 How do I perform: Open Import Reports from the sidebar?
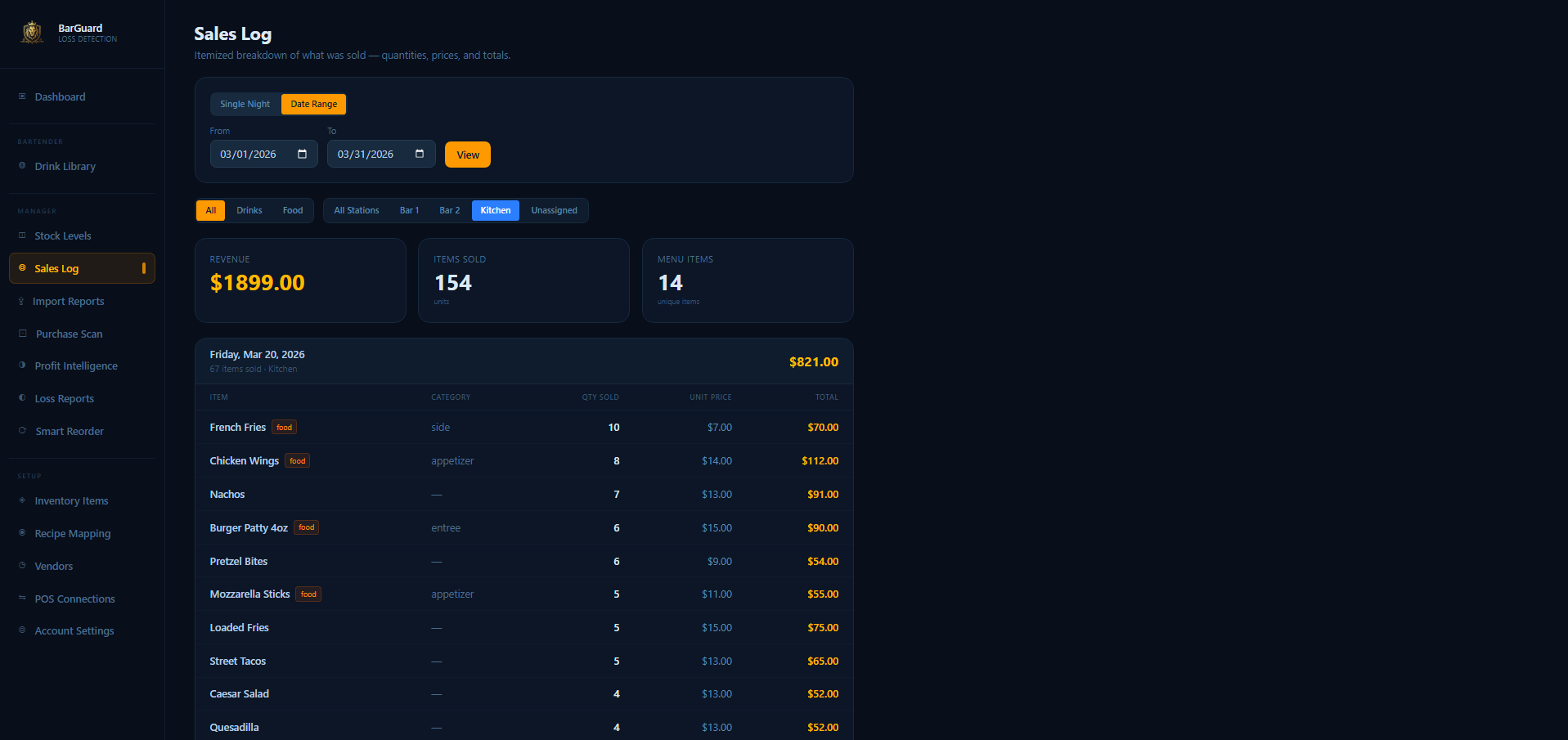23,301
